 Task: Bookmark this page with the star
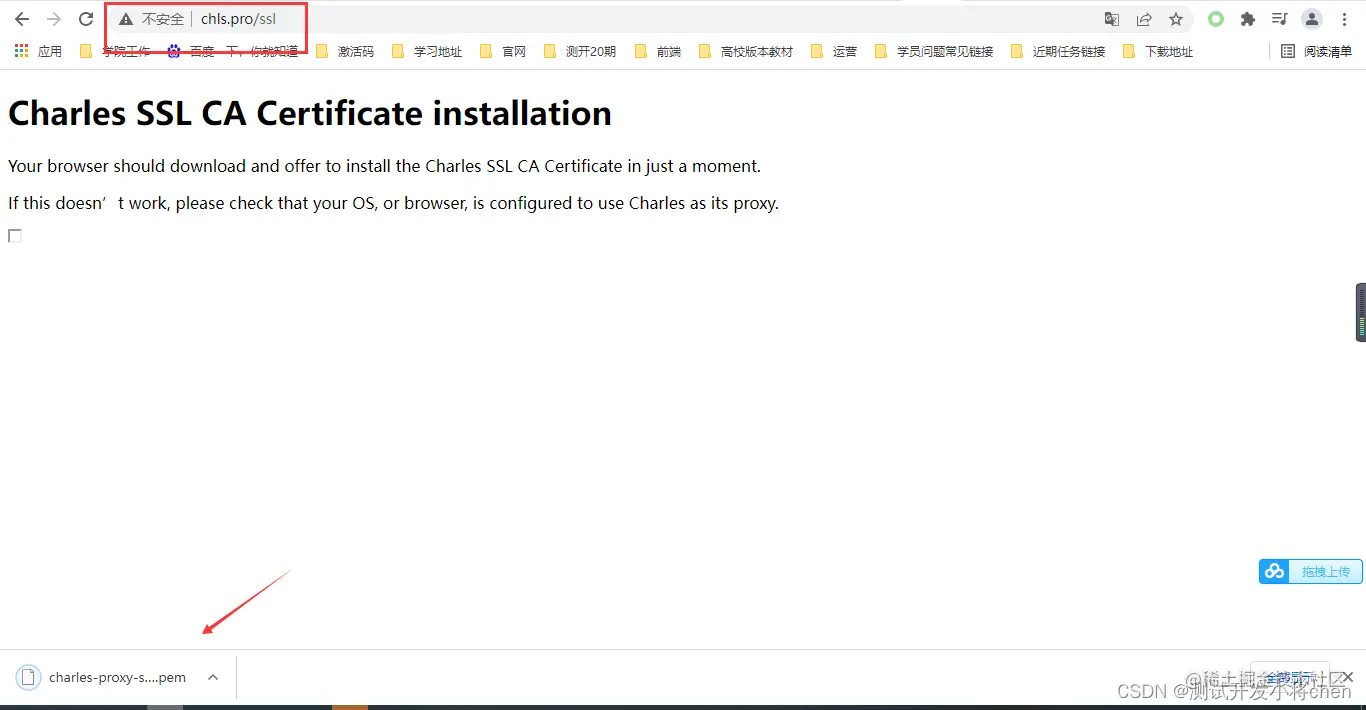1176,19
